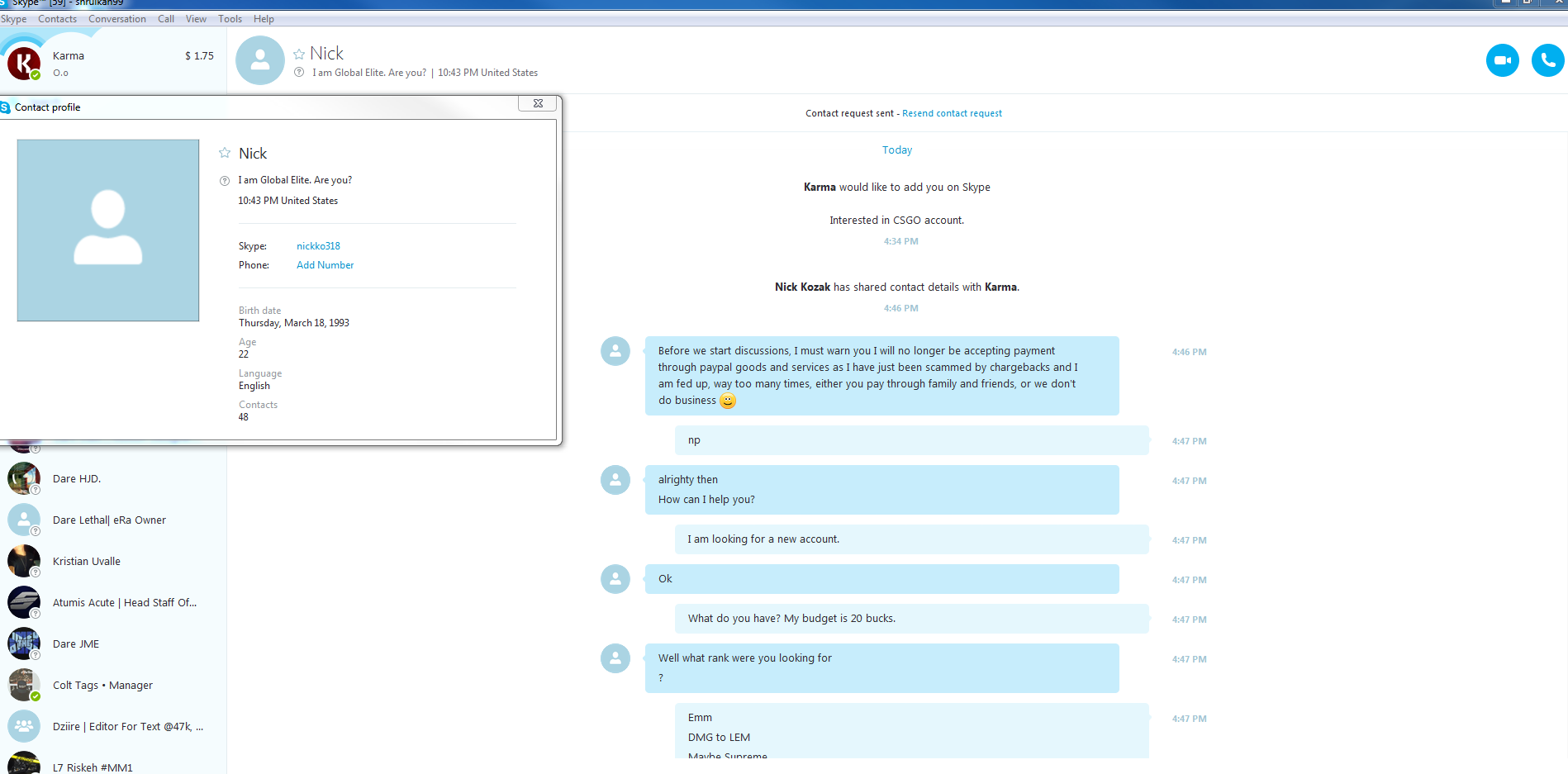This screenshot has width=1568, height=774.
Task: Select contact Kristian Uvalle
Action: pos(113,562)
